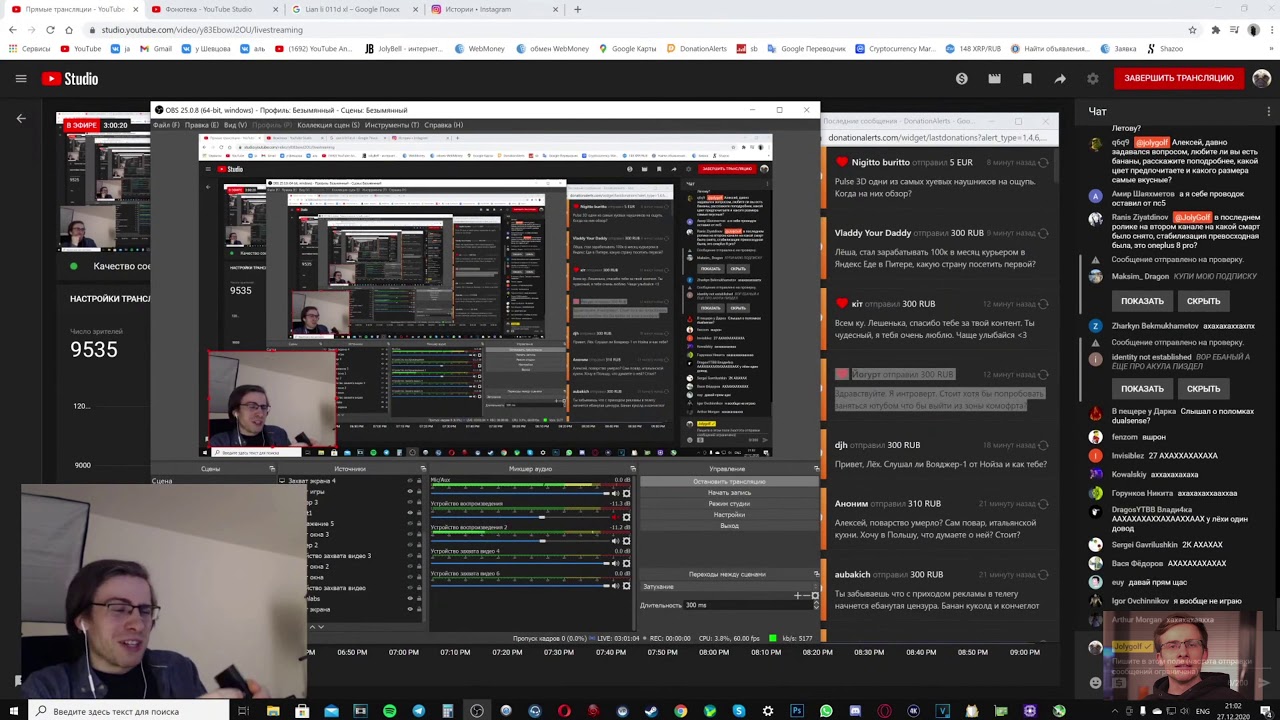Open Studio account avatar menu
This screenshot has width=1280, height=720.
pos(1260,78)
